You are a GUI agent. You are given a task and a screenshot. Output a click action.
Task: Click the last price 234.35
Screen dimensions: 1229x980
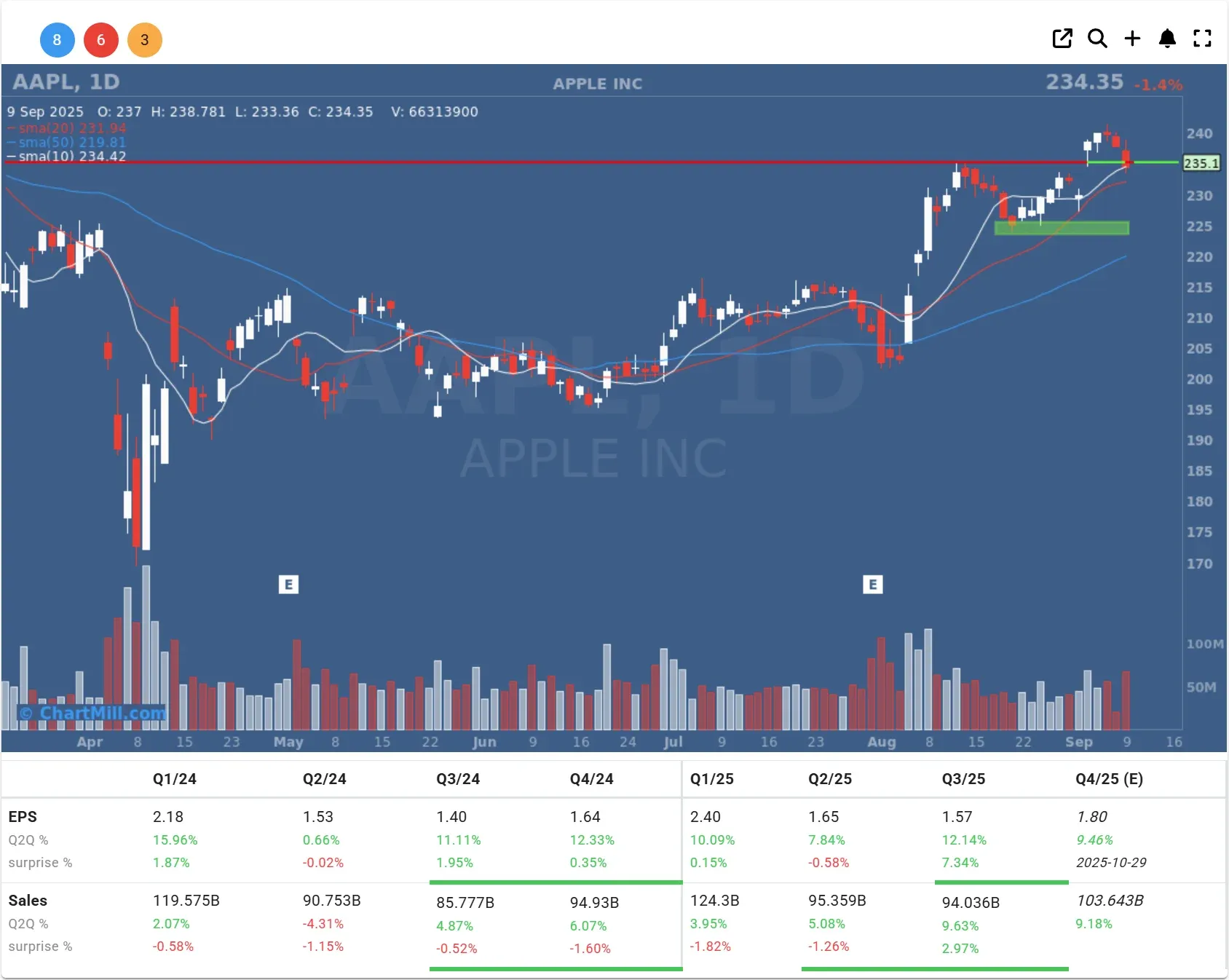pos(1084,82)
